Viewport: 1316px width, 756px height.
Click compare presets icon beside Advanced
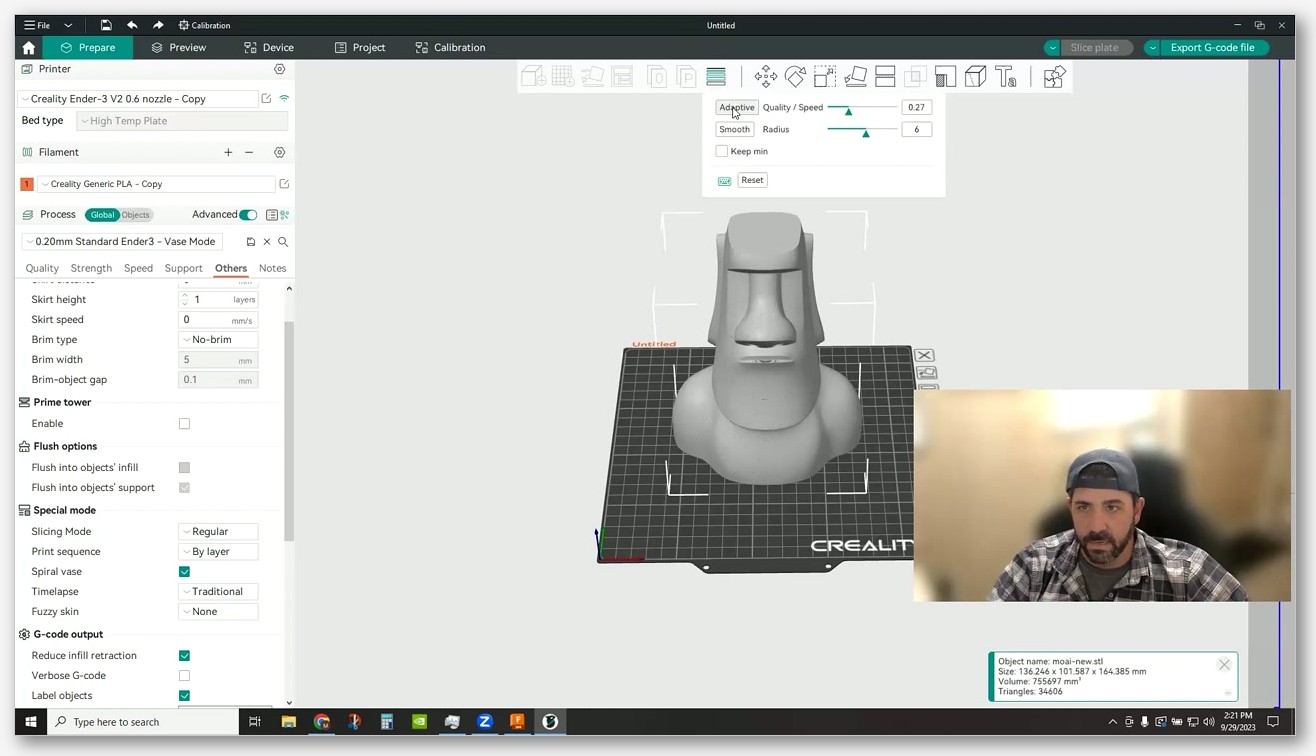coord(285,215)
